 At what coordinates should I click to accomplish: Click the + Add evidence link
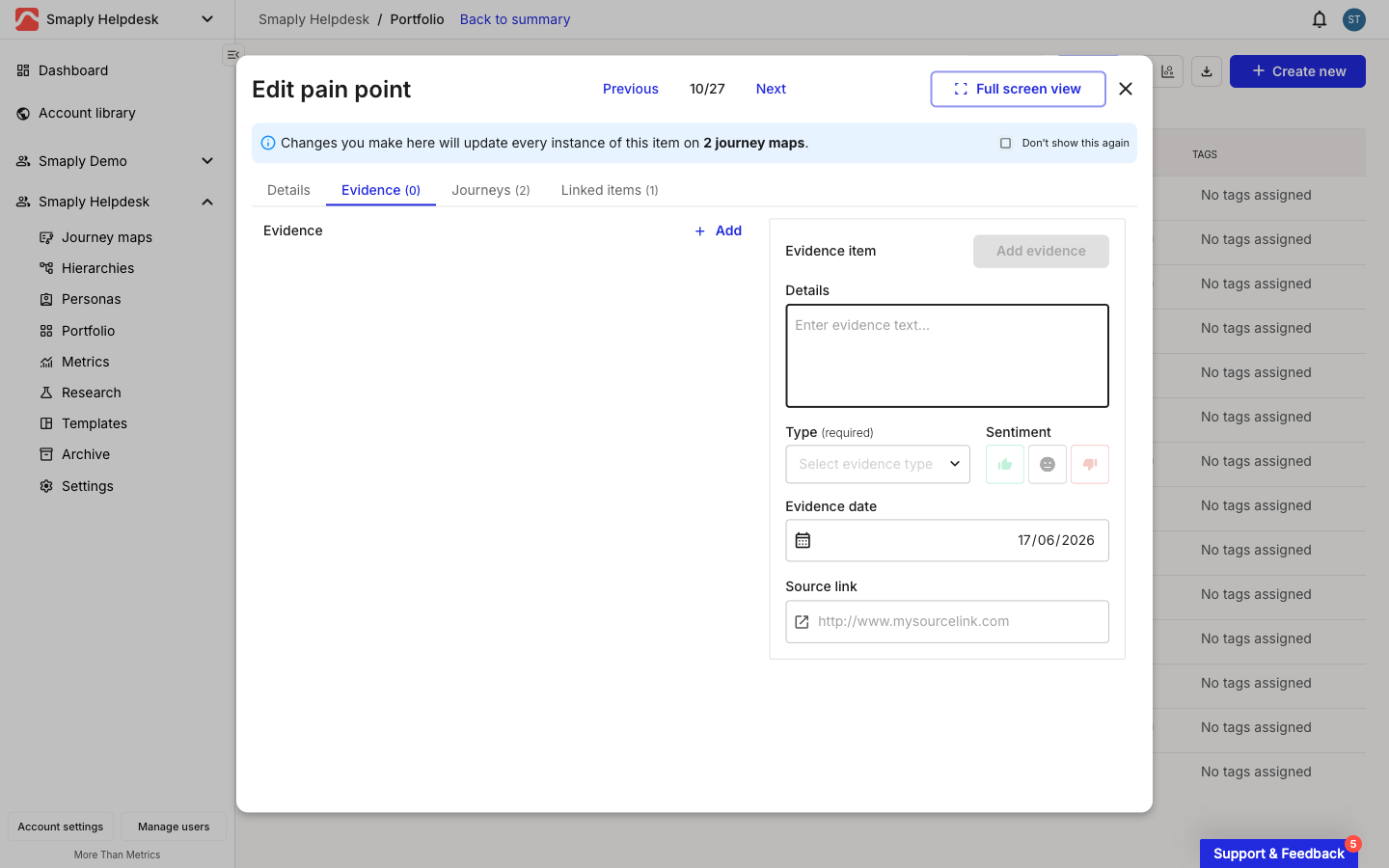(719, 231)
